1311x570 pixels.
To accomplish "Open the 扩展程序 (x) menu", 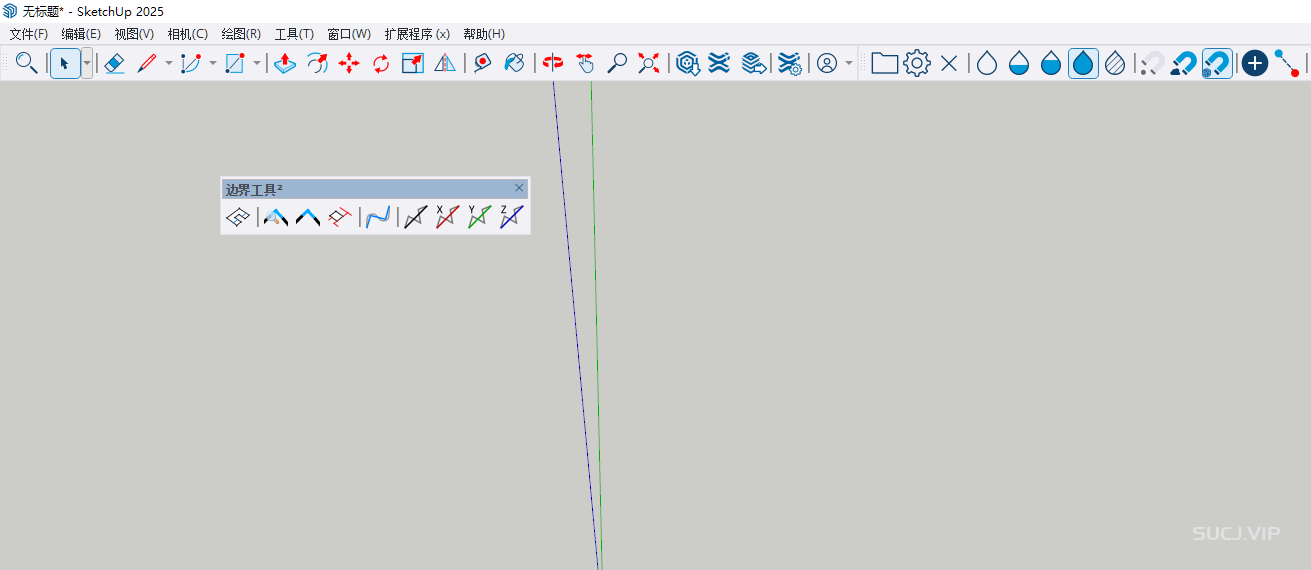I will (x=417, y=34).
